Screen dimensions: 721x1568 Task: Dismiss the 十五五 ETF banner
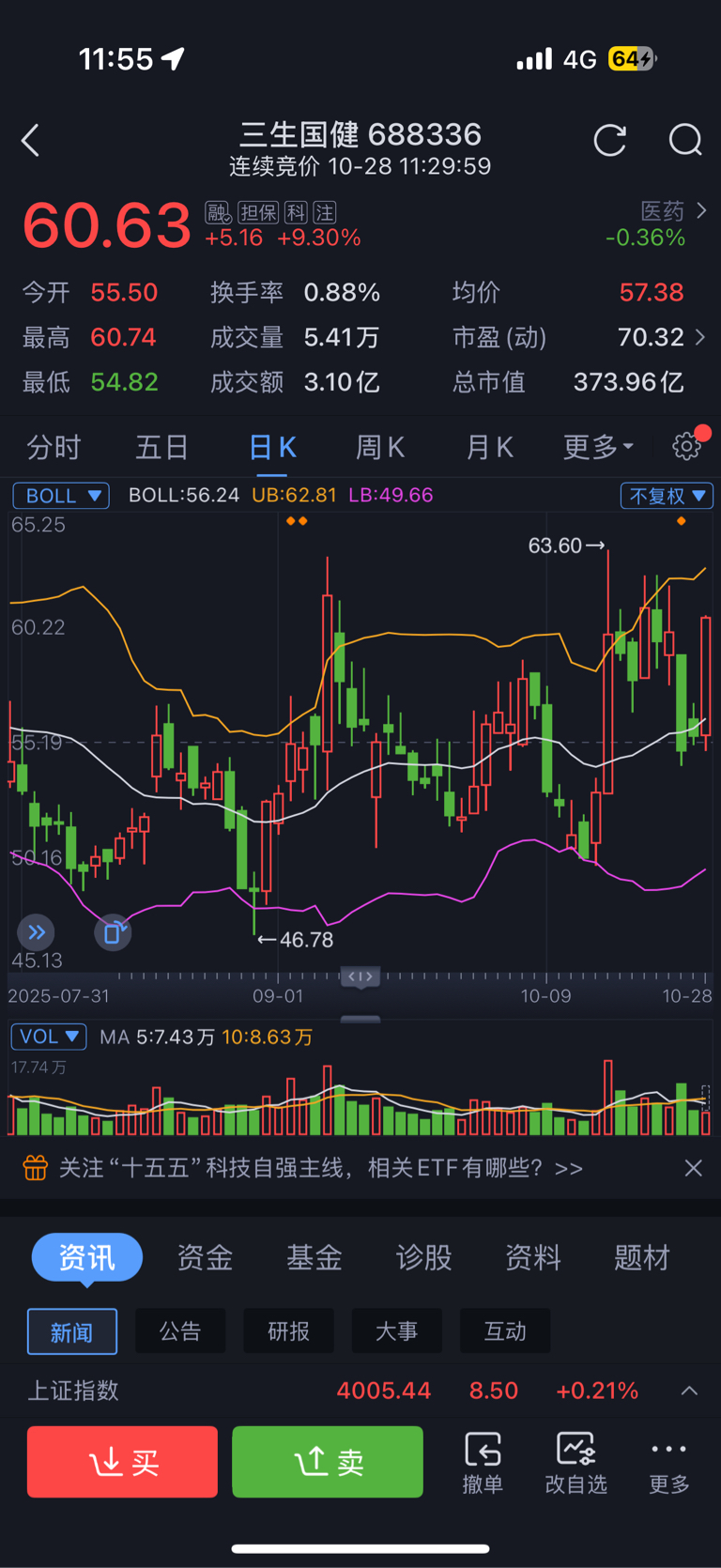click(694, 1168)
